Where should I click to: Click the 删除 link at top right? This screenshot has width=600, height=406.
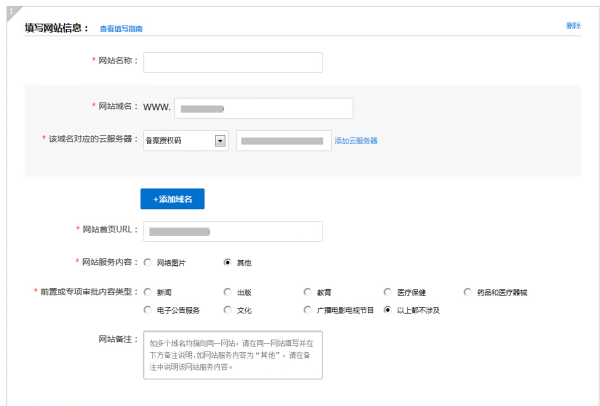tap(573, 26)
